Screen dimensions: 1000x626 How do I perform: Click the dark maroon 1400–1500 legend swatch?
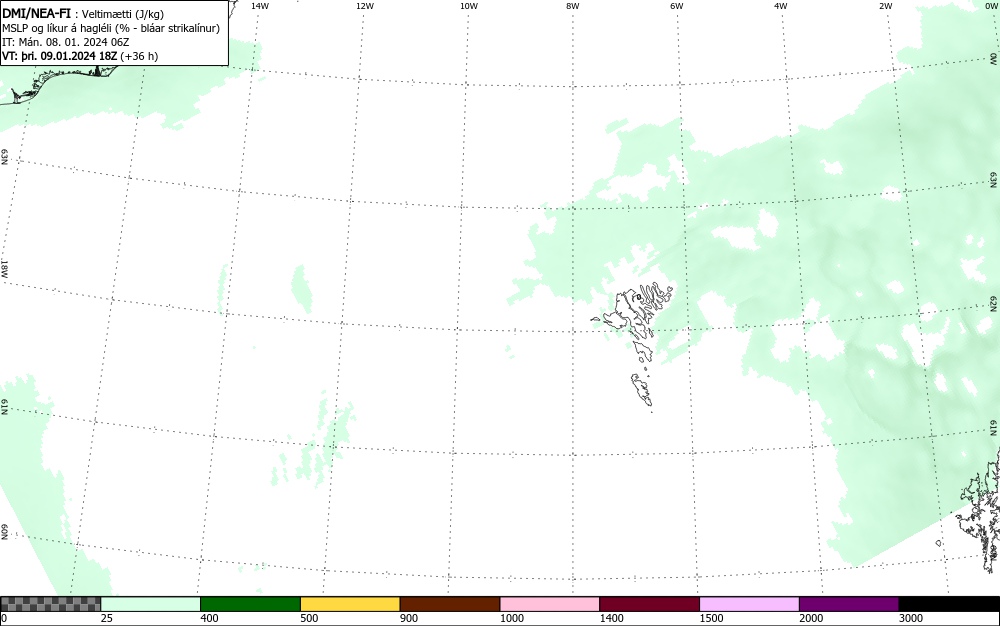coord(649,604)
